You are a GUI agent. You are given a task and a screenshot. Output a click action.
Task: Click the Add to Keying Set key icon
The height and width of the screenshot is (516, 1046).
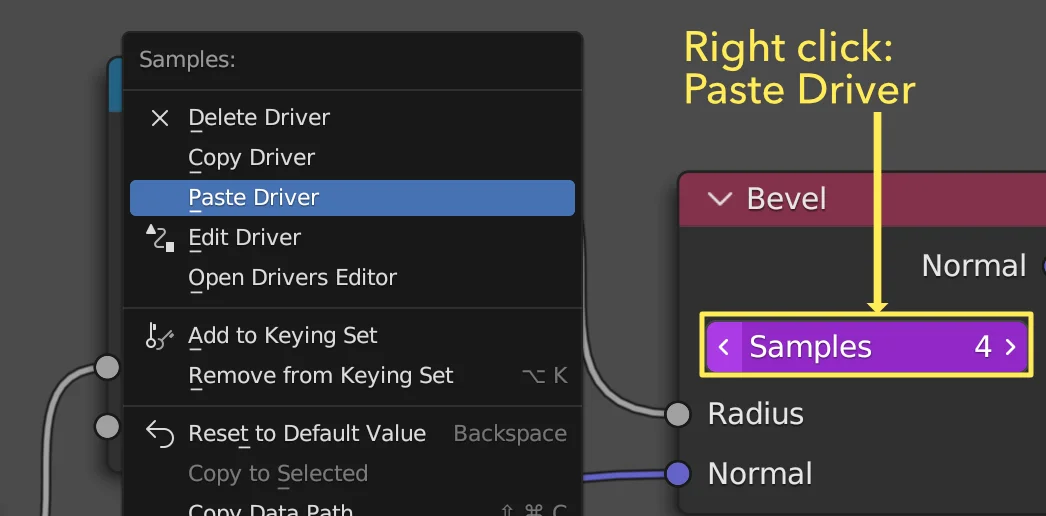coord(159,335)
